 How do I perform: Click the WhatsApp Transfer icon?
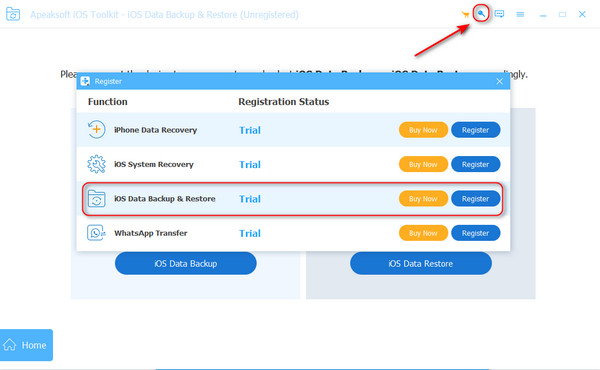coord(96,233)
